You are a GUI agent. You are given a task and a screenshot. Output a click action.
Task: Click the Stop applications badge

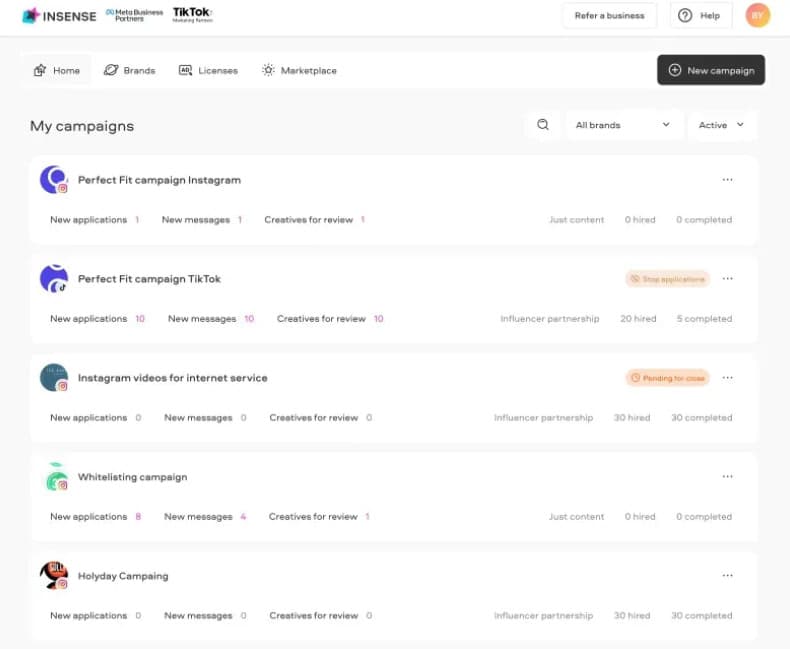[668, 279]
